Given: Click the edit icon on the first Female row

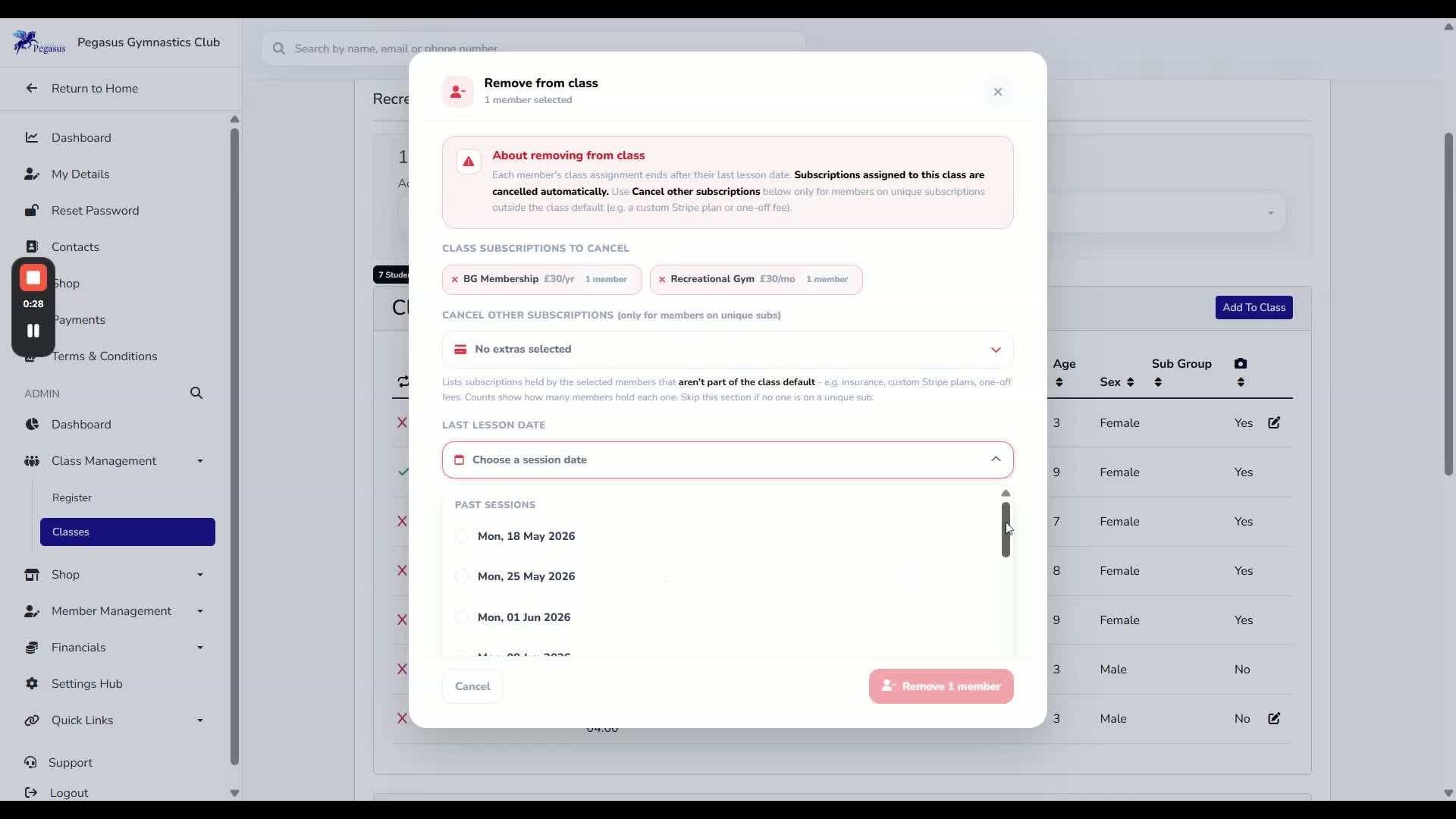Looking at the screenshot, I should click(x=1274, y=423).
